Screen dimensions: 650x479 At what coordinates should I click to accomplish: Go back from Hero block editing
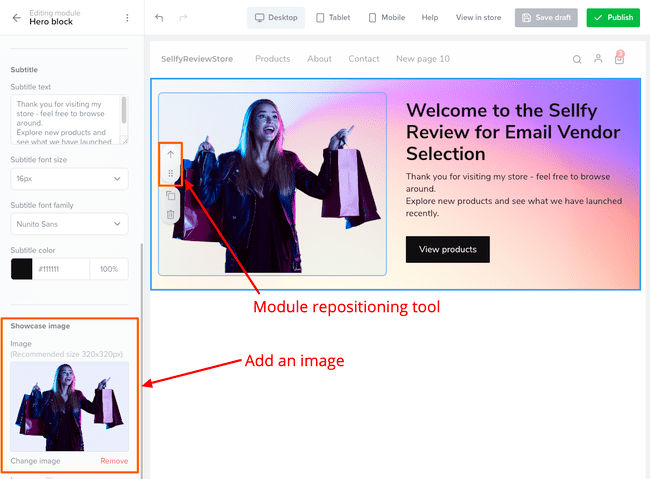point(16,18)
